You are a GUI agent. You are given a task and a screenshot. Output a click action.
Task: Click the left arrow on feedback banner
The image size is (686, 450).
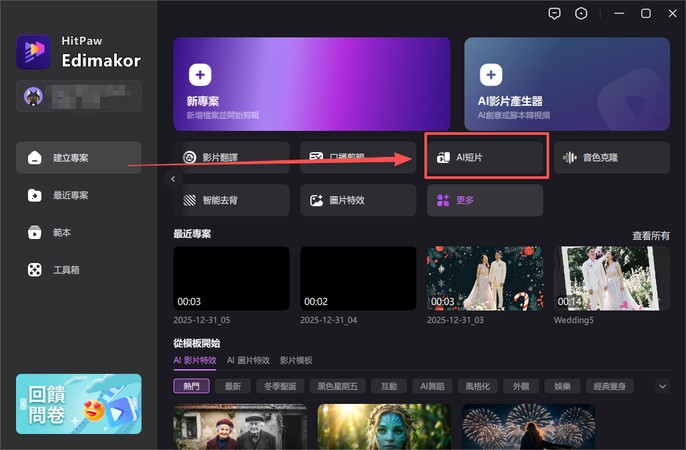(x=23, y=404)
